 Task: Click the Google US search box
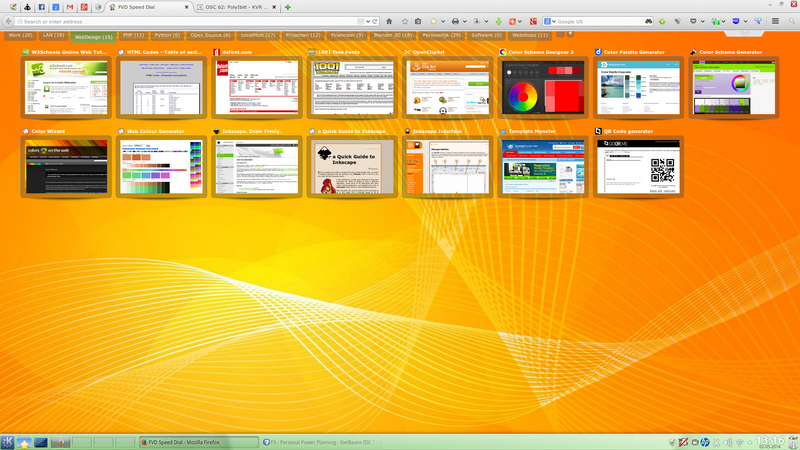point(599,21)
